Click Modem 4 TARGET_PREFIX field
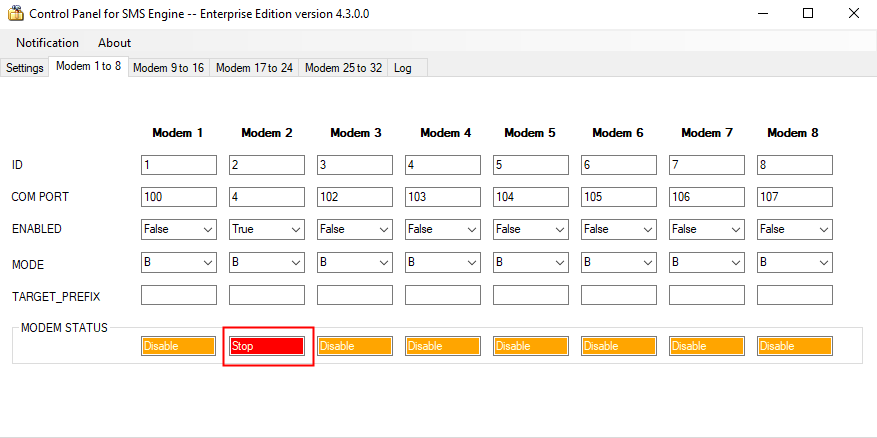This screenshot has height=438, width=877. [x=443, y=296]
